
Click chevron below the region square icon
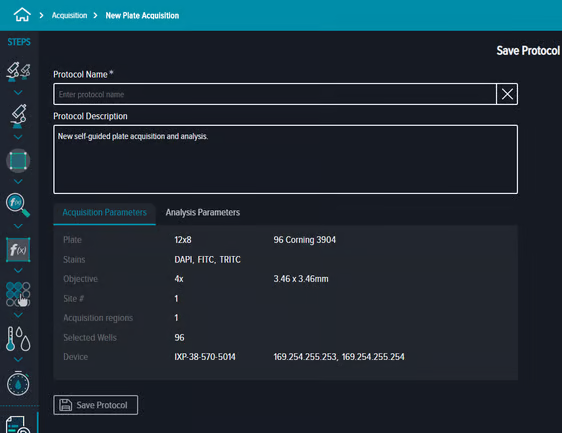click(x=18, y=181)
